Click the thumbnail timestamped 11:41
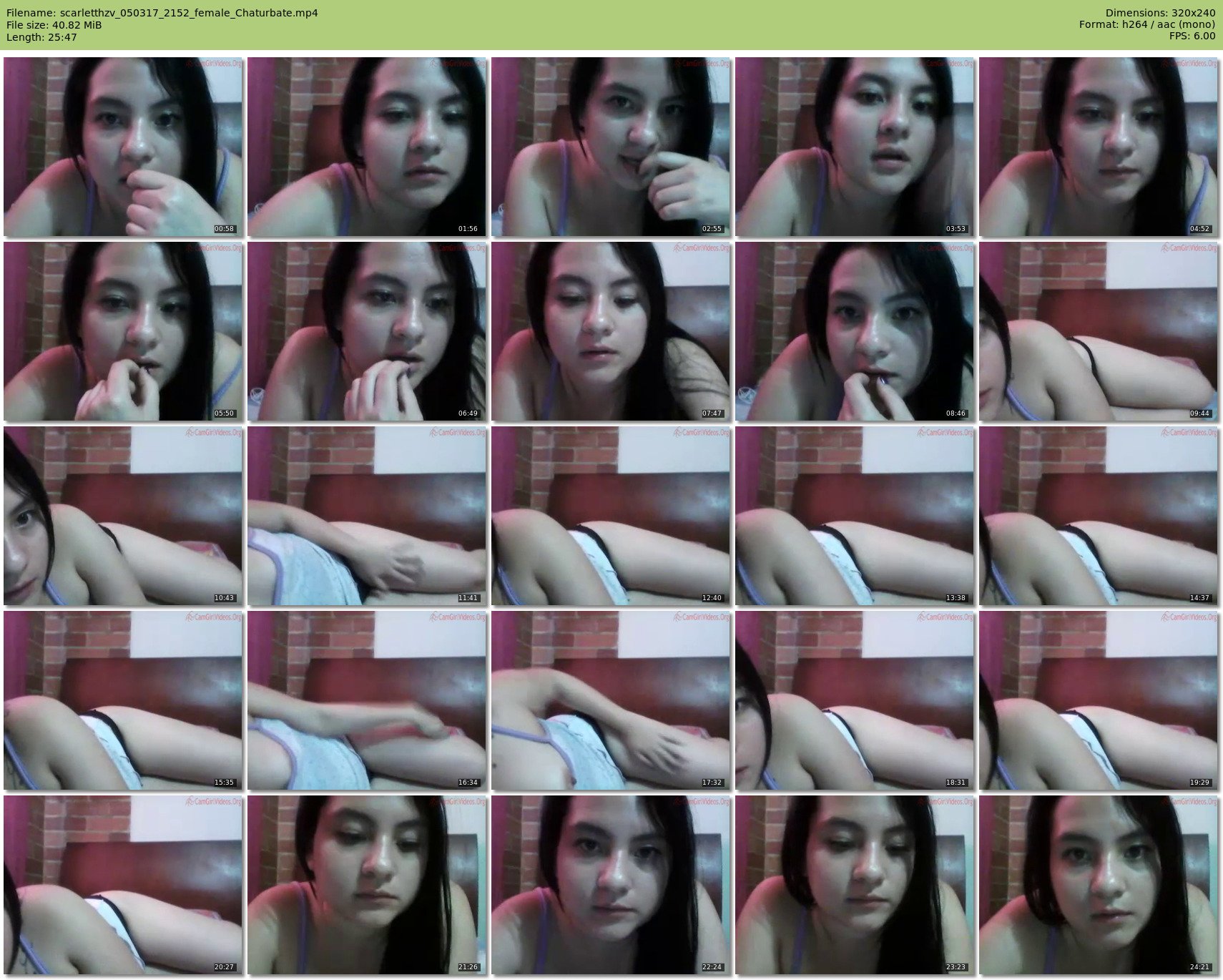The height and width of the screenshot is (980, 1223). [366, 516]
